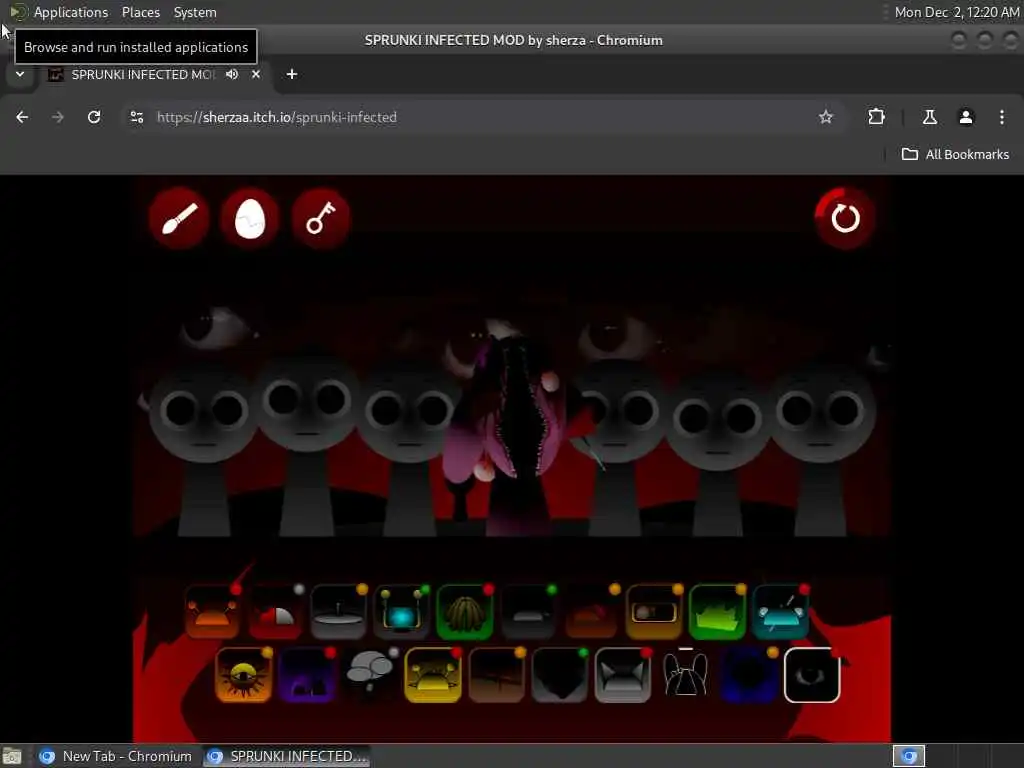This screenshot has height=768, width=1024.
Task: Expand the tab search dropdown
Action: pos(20,74)
